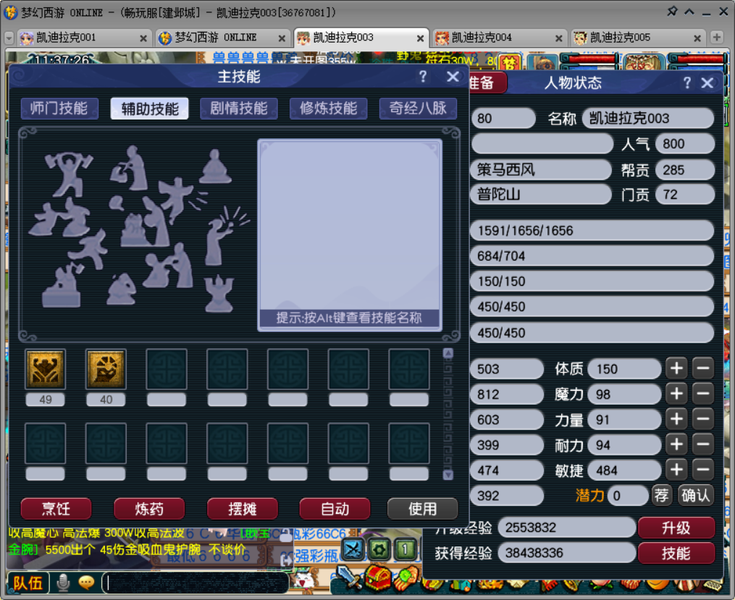Screen dimensions: 735x600
Task: Switch to the 凯迪拉克001 tab
Action: pos(83,38)
